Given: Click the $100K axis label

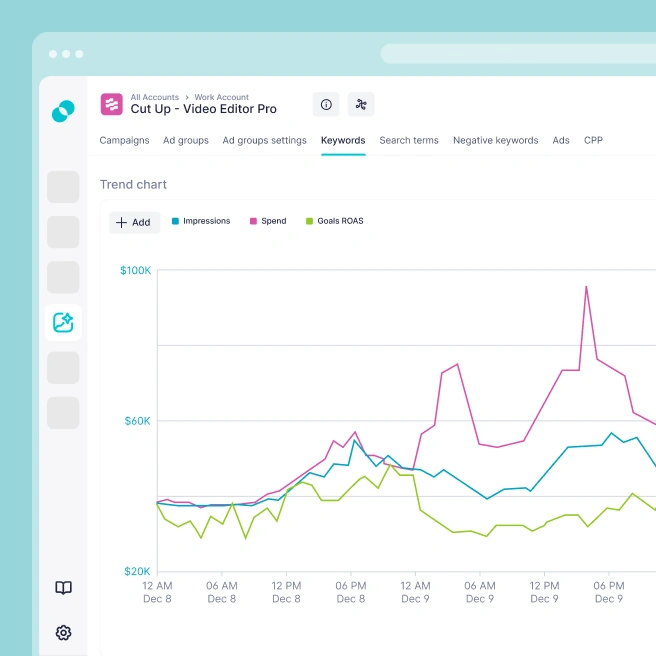Looking at the screenshot, I should pyautogui.click(x=135, y=270).
